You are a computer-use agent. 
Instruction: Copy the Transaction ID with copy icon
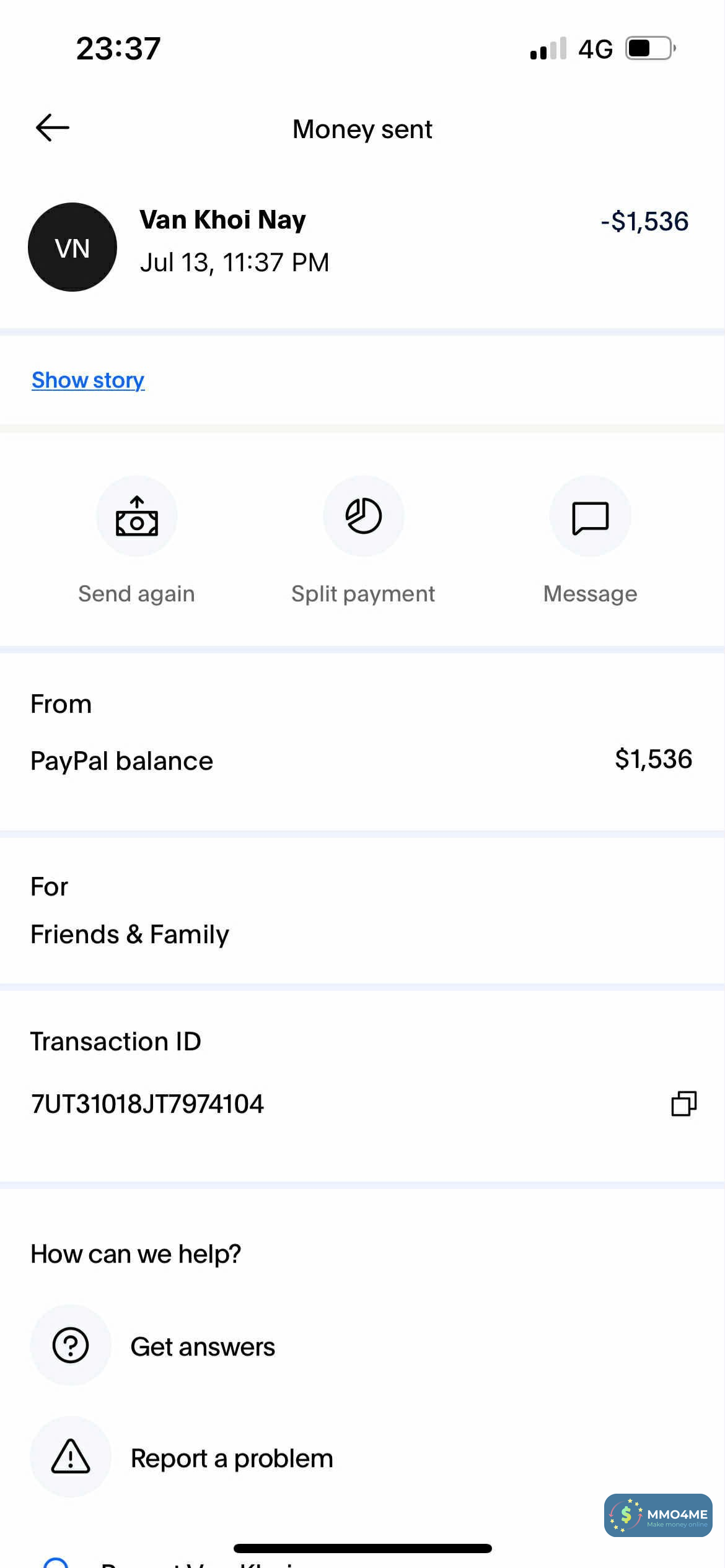click(684, 1104)
